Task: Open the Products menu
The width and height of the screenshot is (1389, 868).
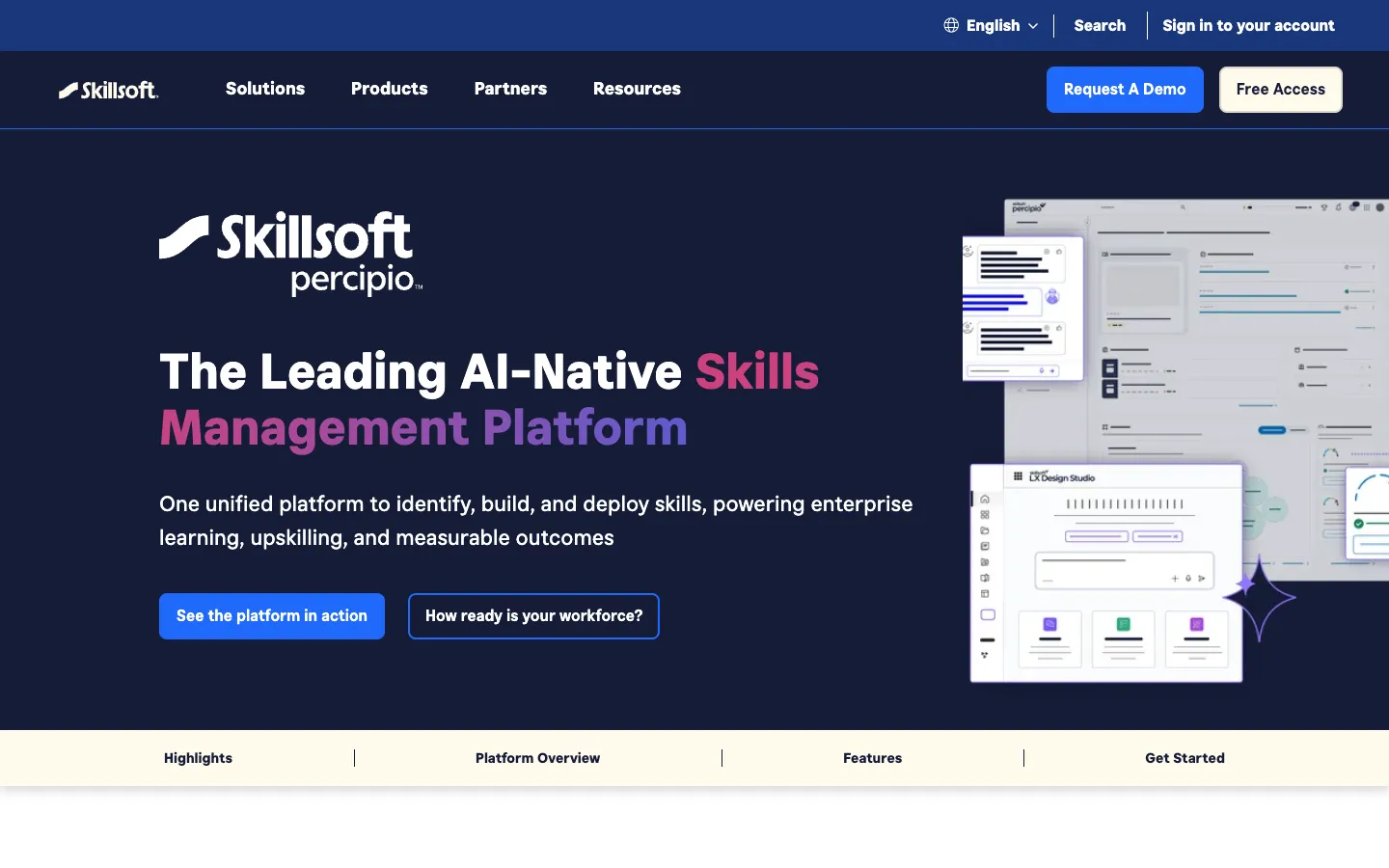Action: pos(390,89)
